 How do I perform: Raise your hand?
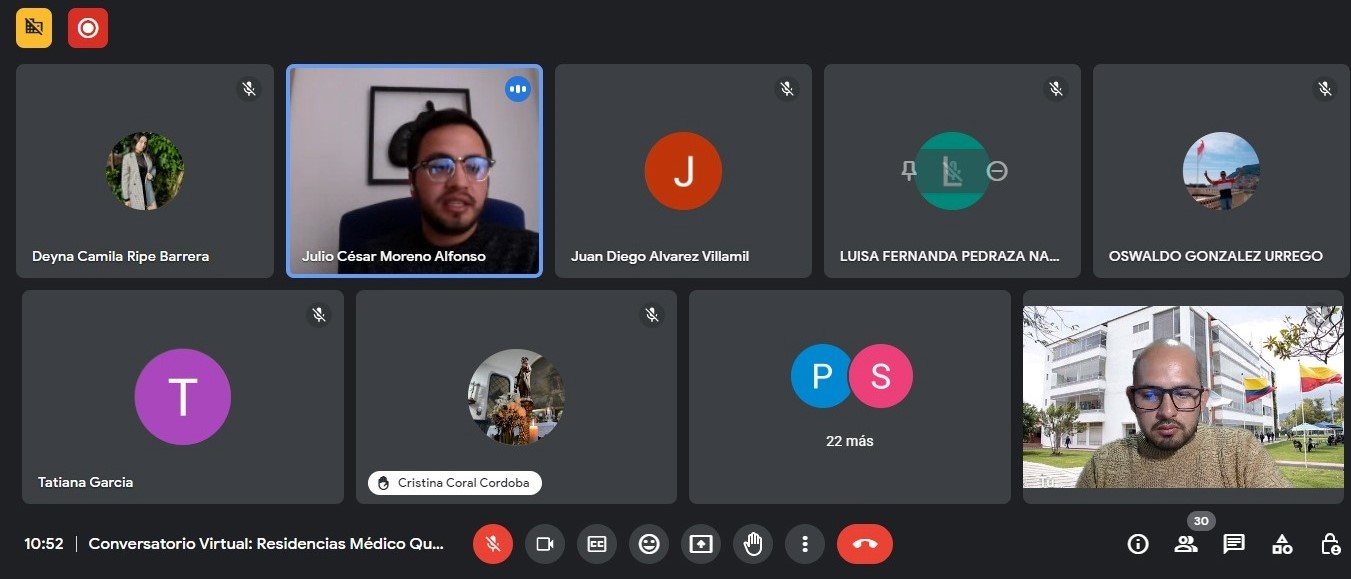tap(753, 544)
